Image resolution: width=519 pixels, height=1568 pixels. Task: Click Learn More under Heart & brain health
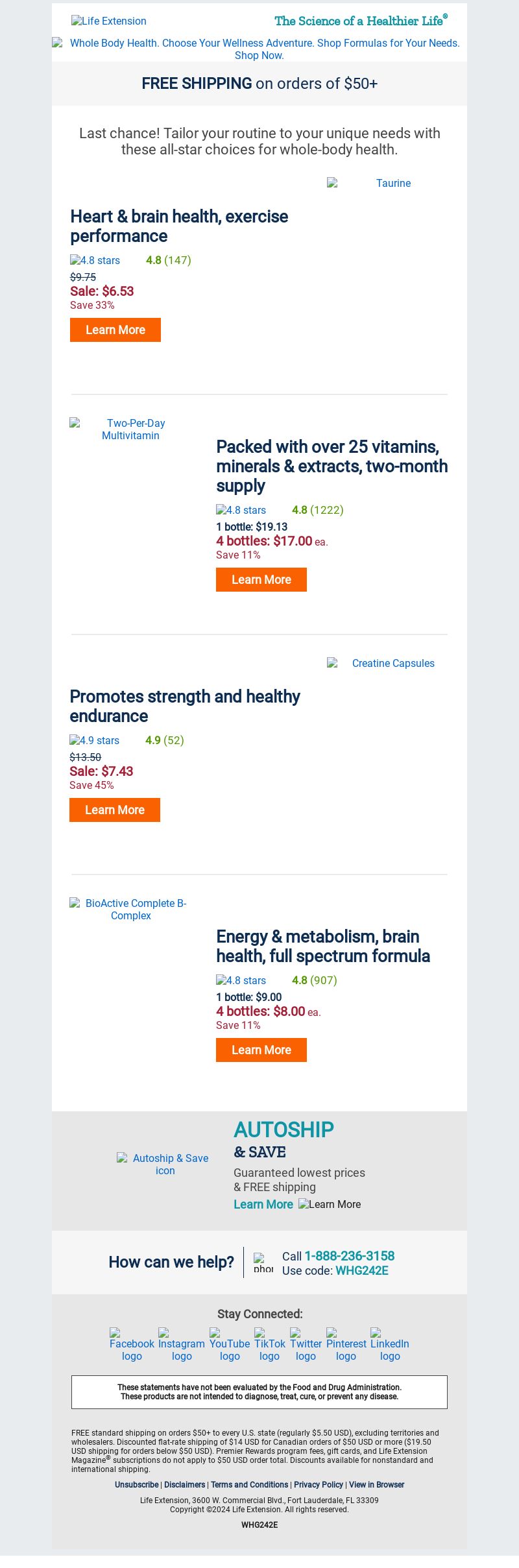click(x=115, y=330)
